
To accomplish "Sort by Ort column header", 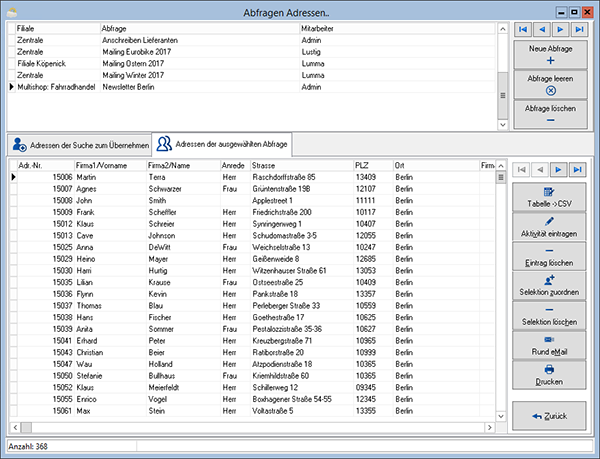I will [x=436, y=165].
